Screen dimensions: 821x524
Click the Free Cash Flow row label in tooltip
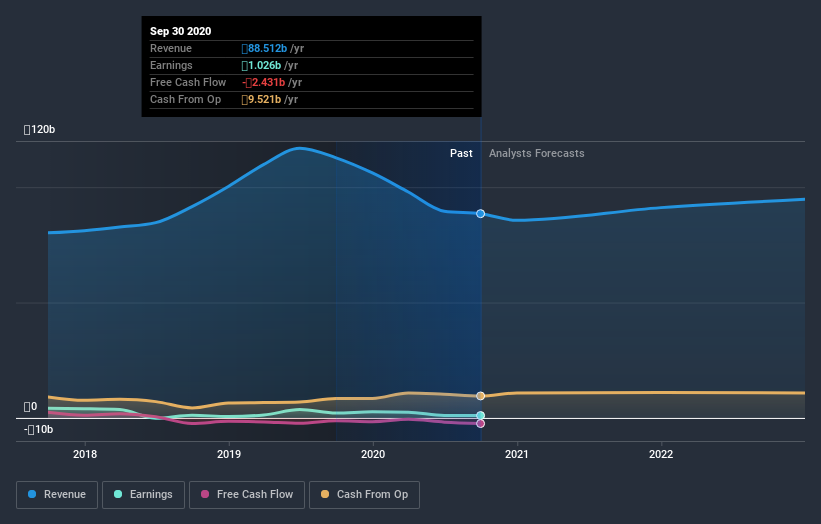pos(188,82)
